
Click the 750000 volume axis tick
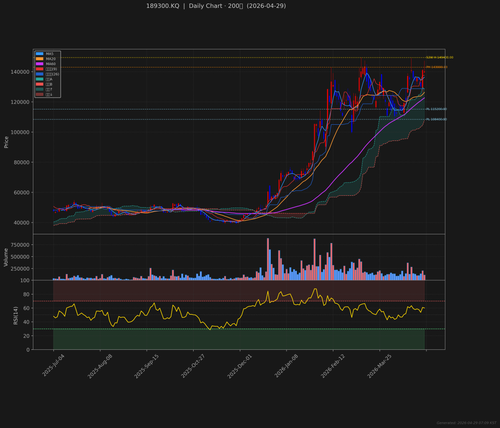click(20, 245)
